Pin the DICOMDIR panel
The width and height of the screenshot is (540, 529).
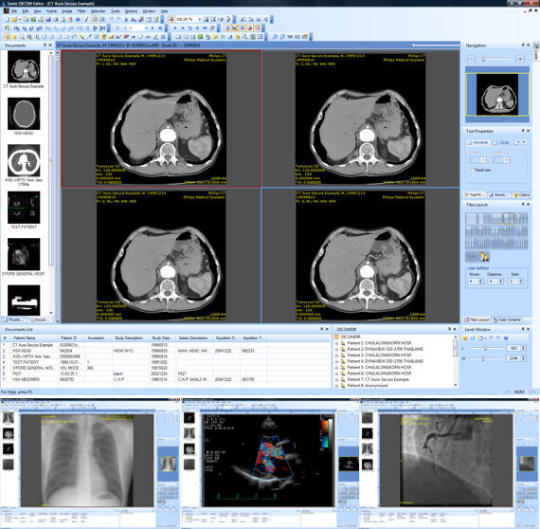pos(449,330)
